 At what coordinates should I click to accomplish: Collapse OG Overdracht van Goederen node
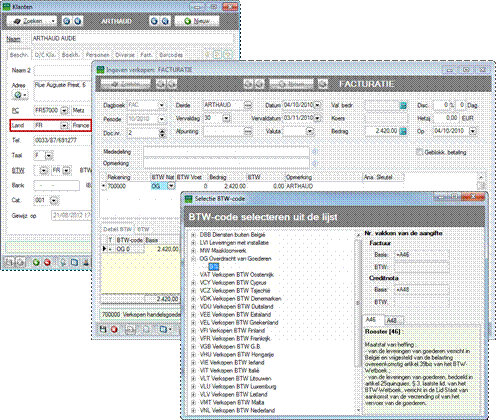click(193, 259)
